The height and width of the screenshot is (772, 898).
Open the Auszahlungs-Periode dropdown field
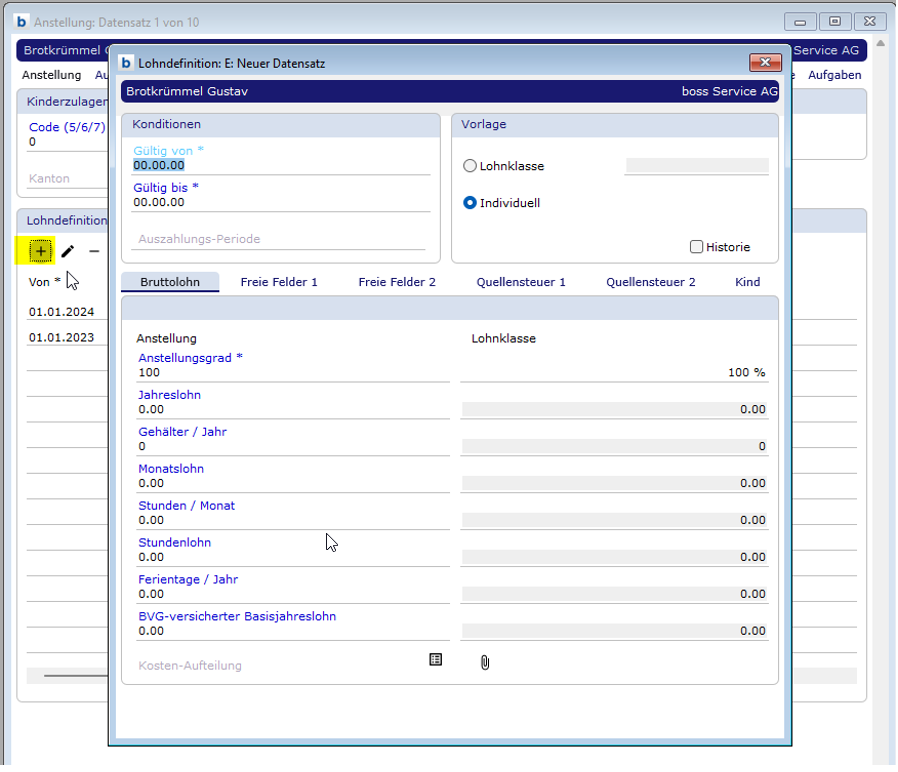tap(280, 240)
